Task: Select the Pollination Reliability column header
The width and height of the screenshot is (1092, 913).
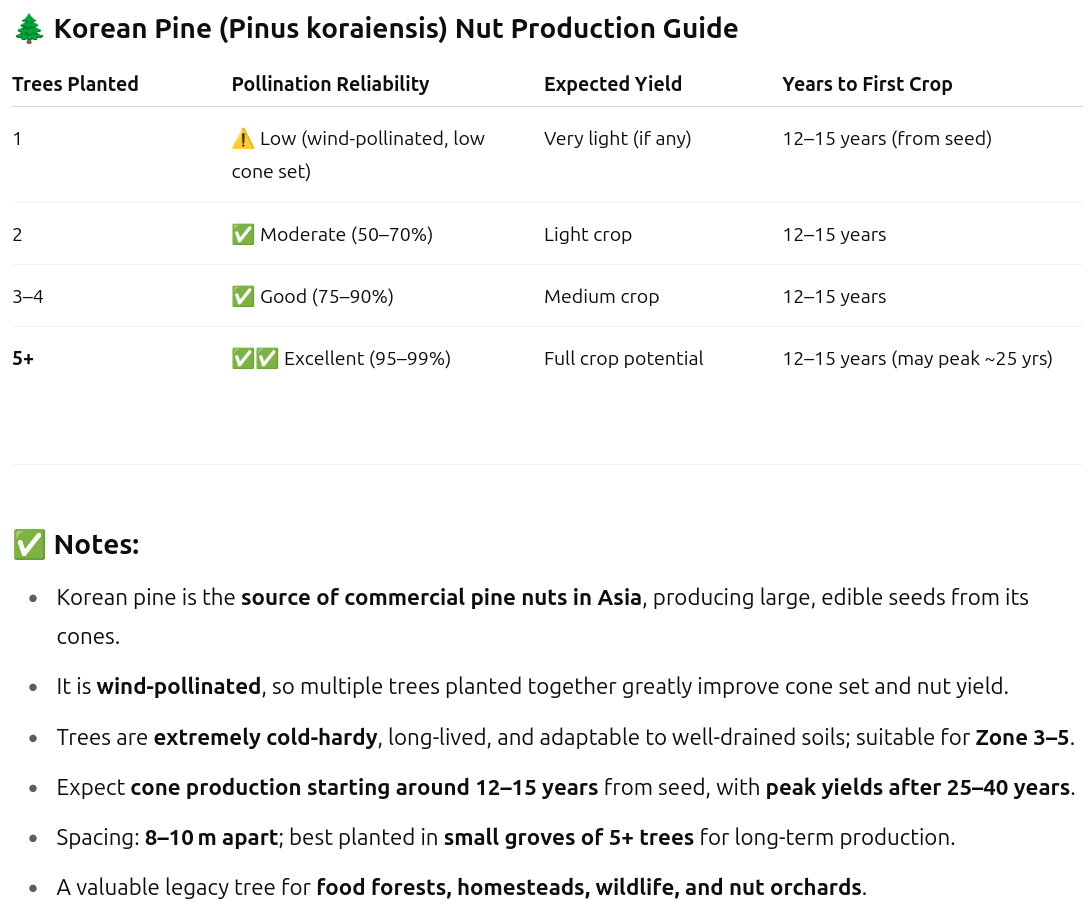Action: click(x=330, y=84)
